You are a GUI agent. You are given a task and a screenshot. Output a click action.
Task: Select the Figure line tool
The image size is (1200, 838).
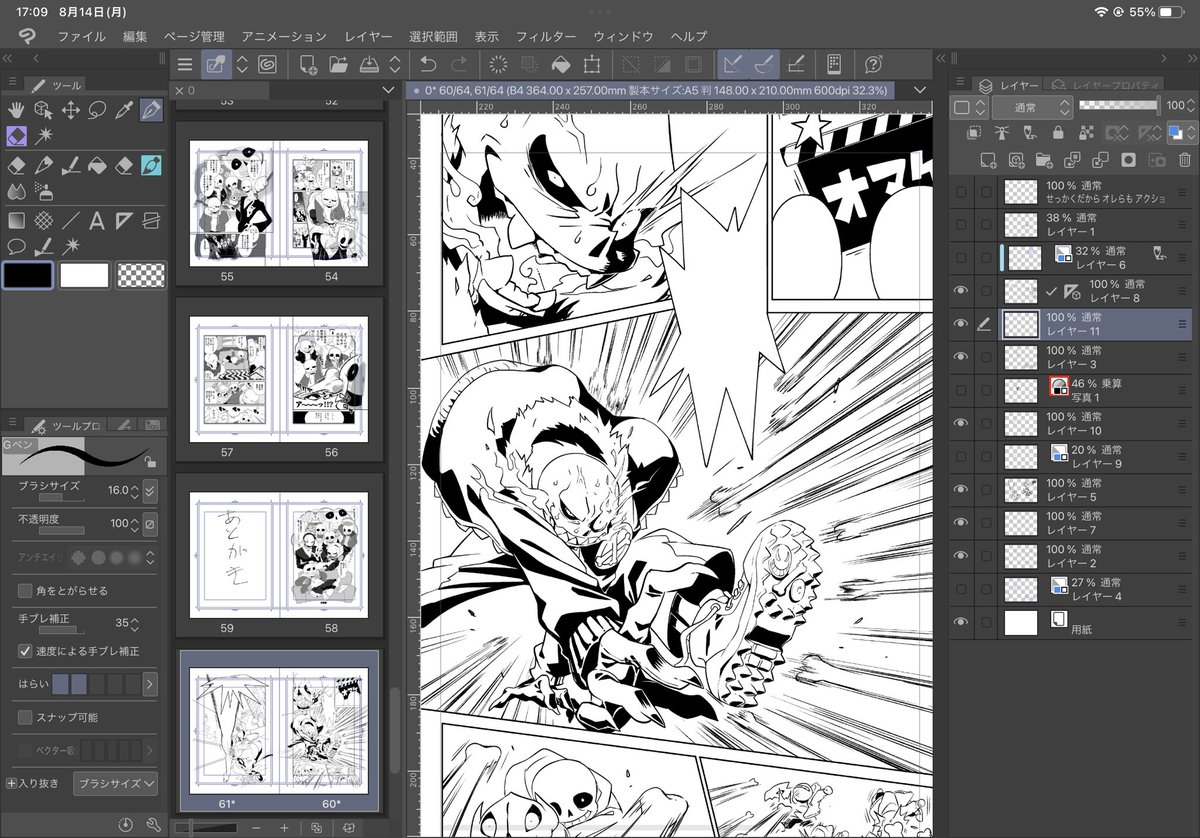coord(70,221)
